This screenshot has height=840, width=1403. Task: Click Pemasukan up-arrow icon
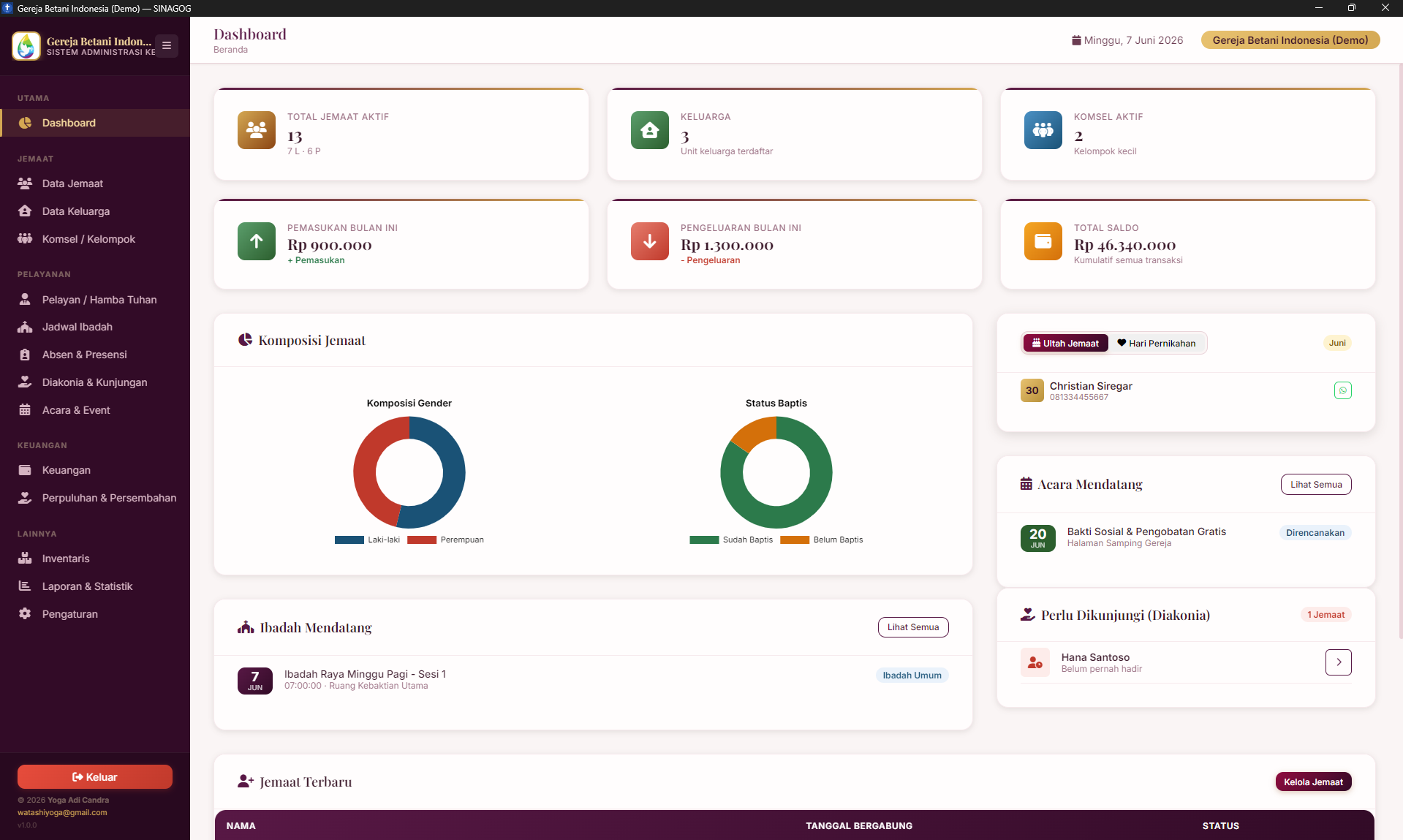(257, 241)
